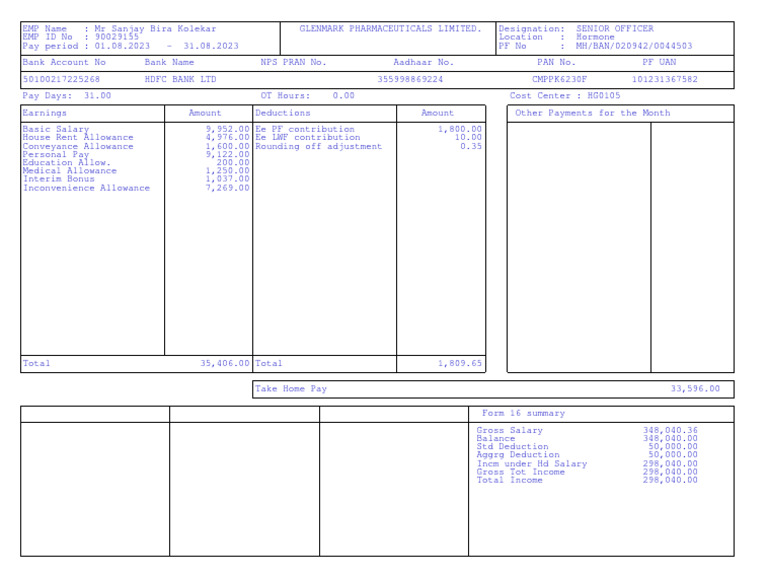The width and height of the screenshot is (768, 578).
Task: Click the Deductions column header
Action: coord(283,113)
